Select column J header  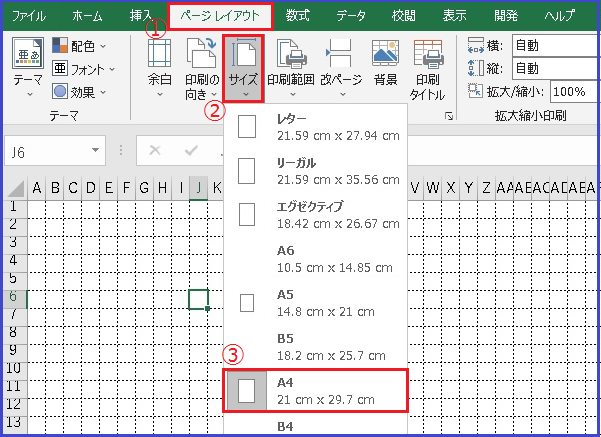pos(199,188)
